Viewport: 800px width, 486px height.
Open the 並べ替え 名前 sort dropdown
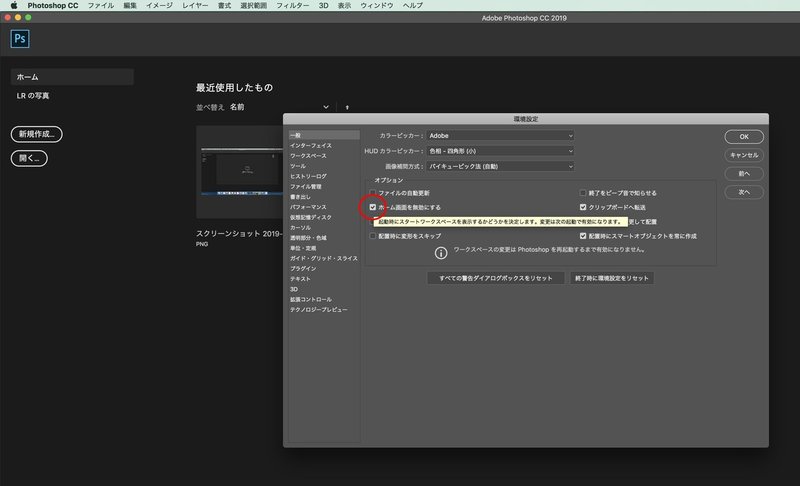point(279,107)
